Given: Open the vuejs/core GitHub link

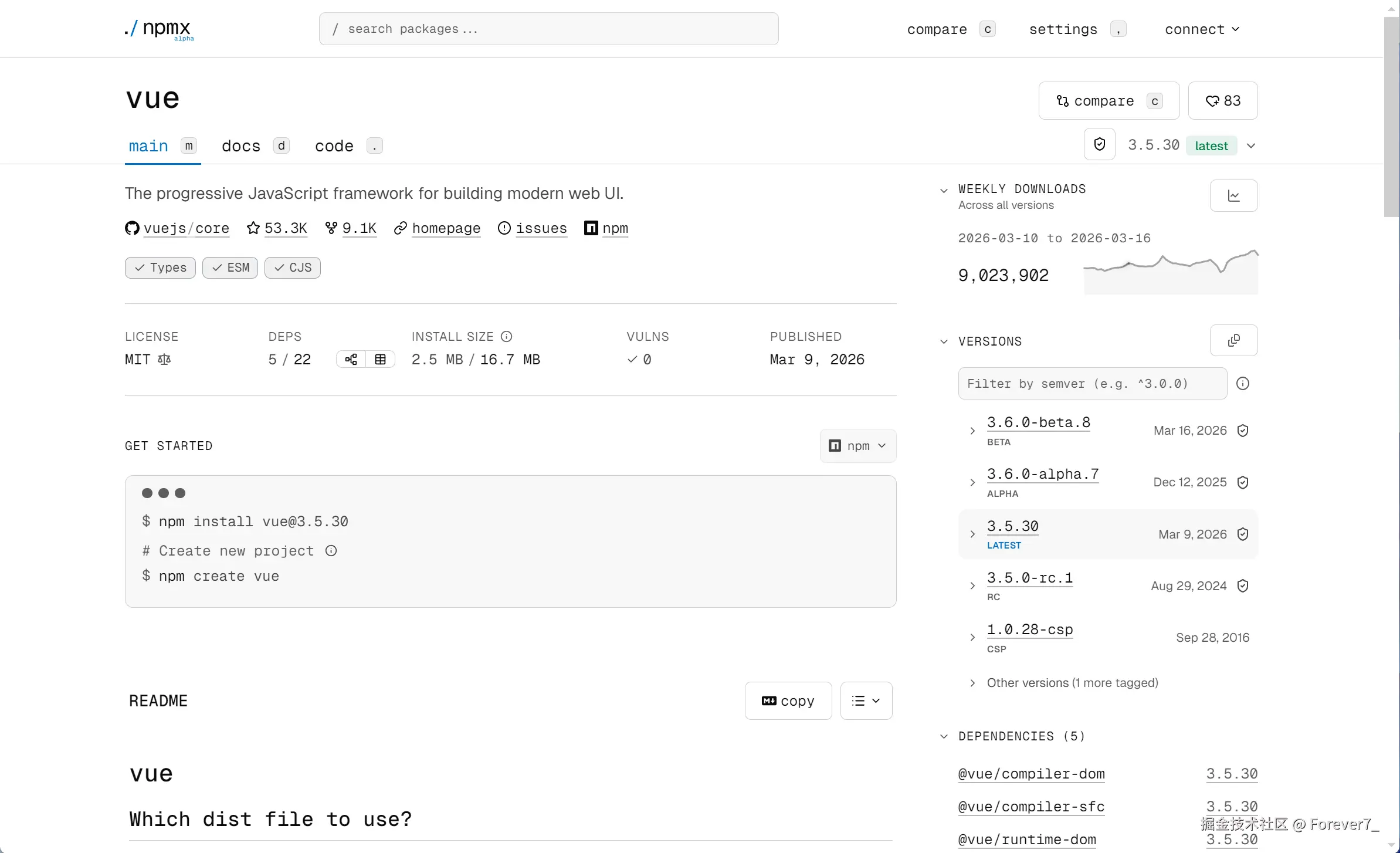Looking at the screenshot, I should coord(186,228).
